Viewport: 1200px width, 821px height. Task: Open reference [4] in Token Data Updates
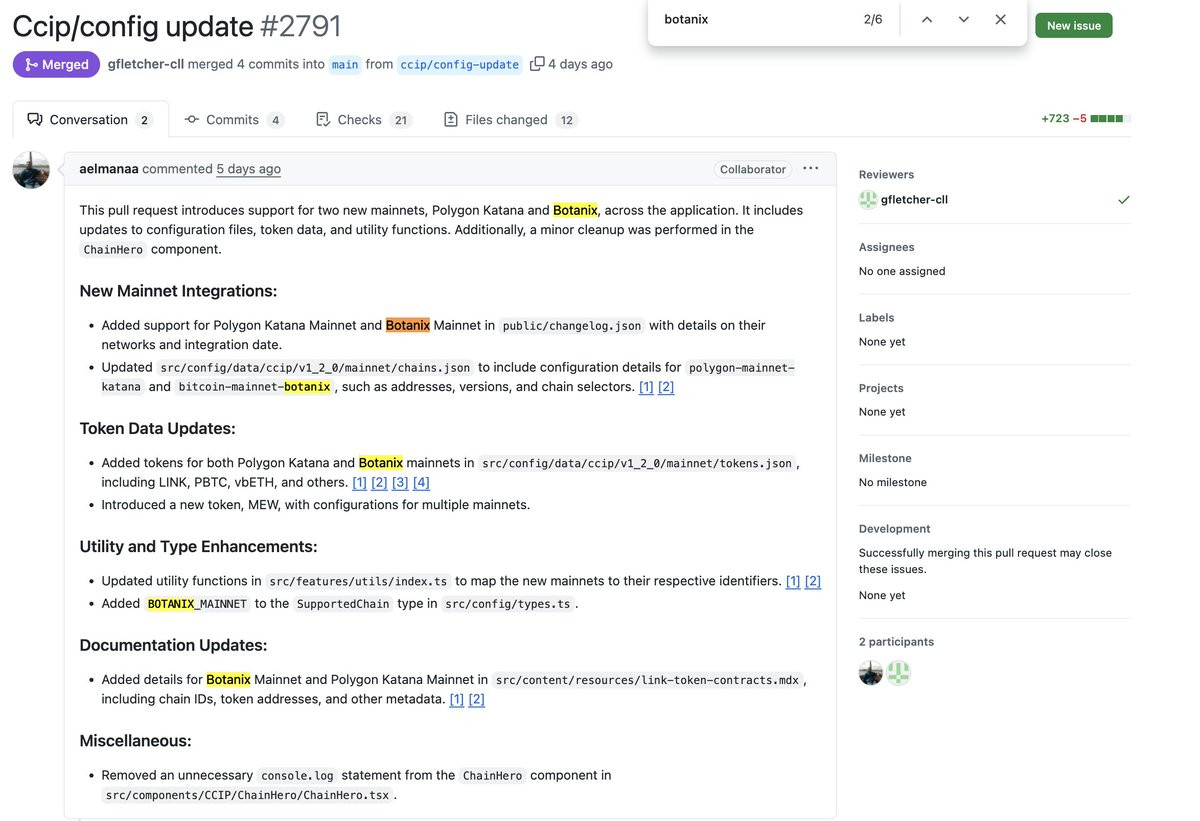(x=421, y=482)
